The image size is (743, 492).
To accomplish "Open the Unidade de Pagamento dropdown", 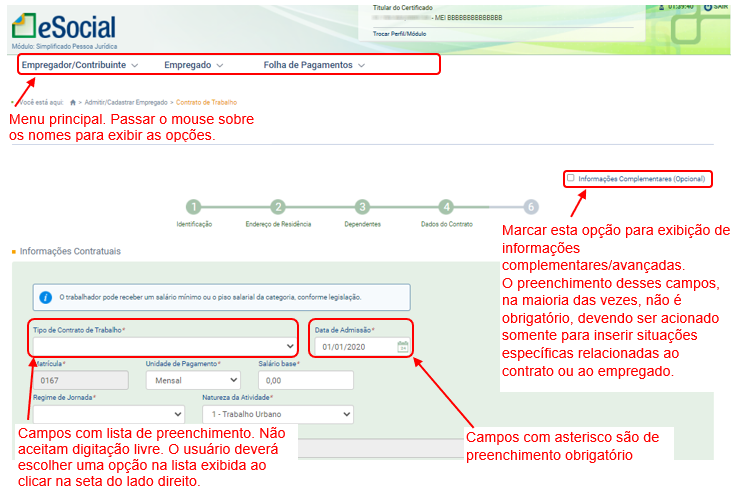I will tap(193, 380).
